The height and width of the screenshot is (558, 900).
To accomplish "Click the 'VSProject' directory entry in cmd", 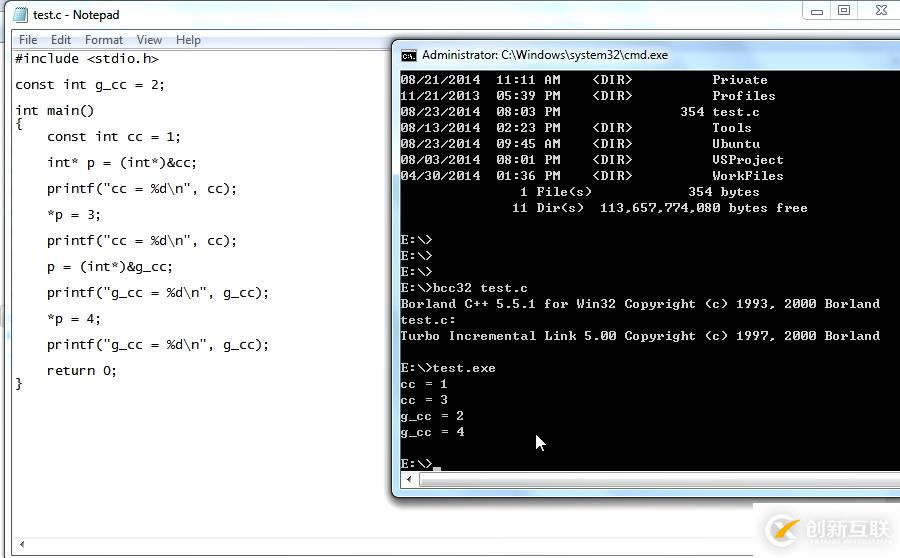I will [748, 160].
